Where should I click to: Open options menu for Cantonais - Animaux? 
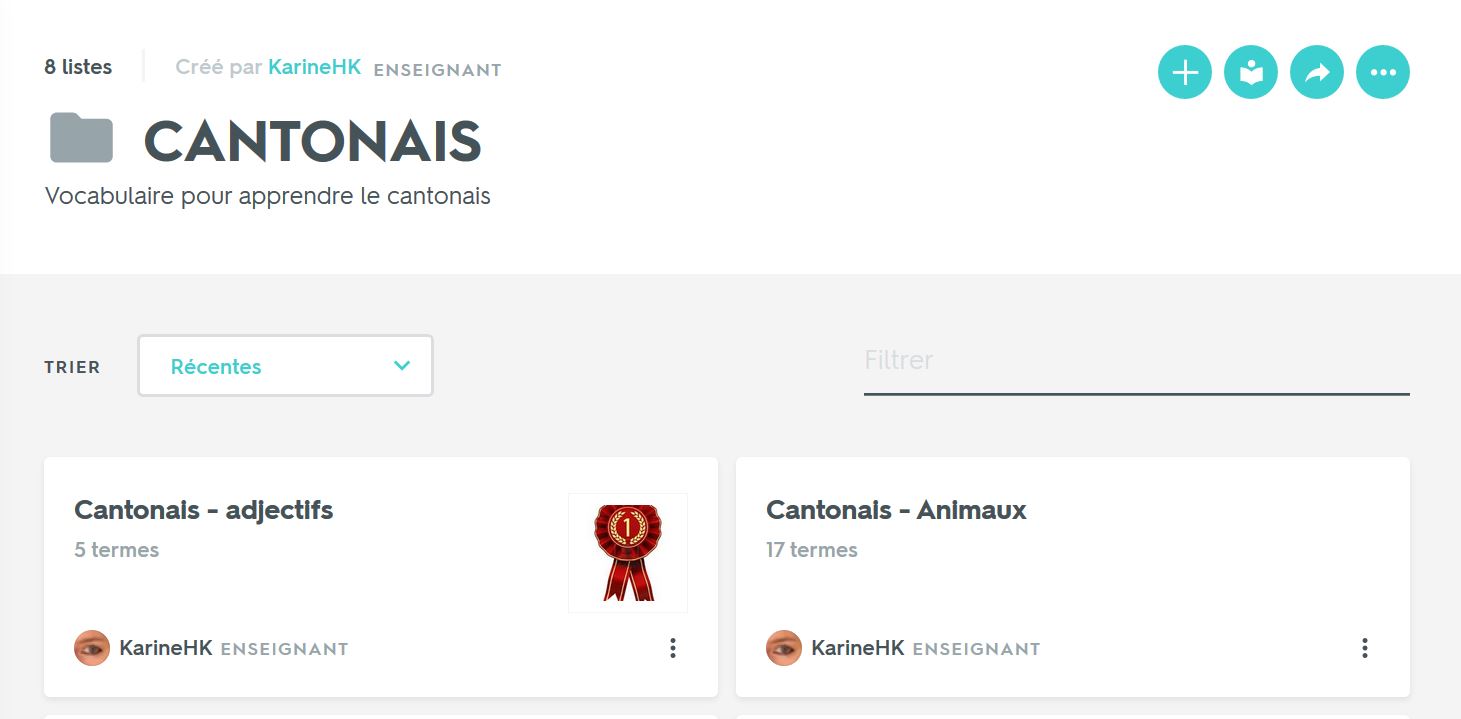pos(1365,648)
